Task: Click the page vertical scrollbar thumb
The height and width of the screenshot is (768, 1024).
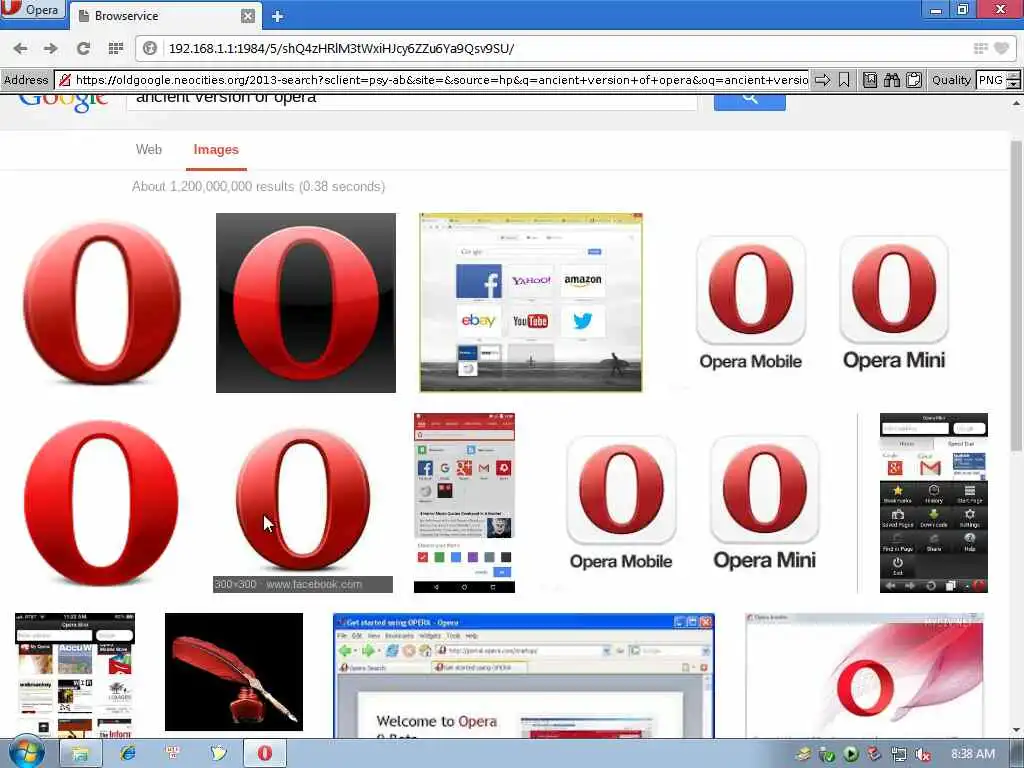Action: 1017,294
